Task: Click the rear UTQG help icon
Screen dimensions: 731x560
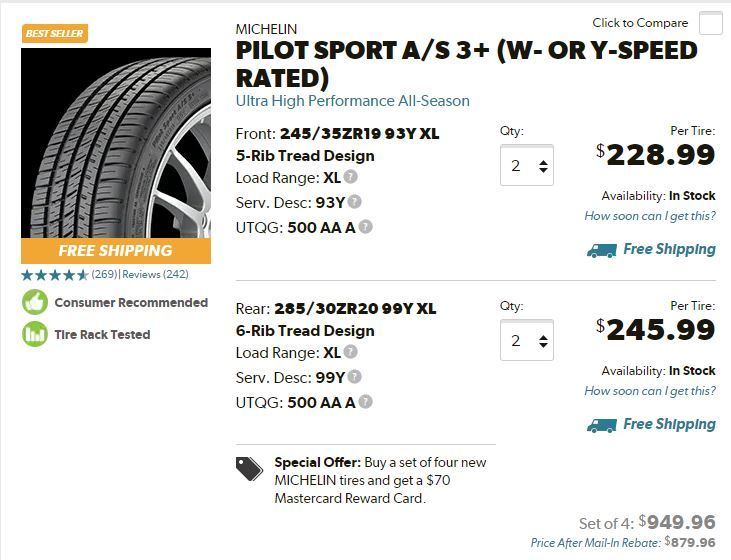Action: [366, 402]
